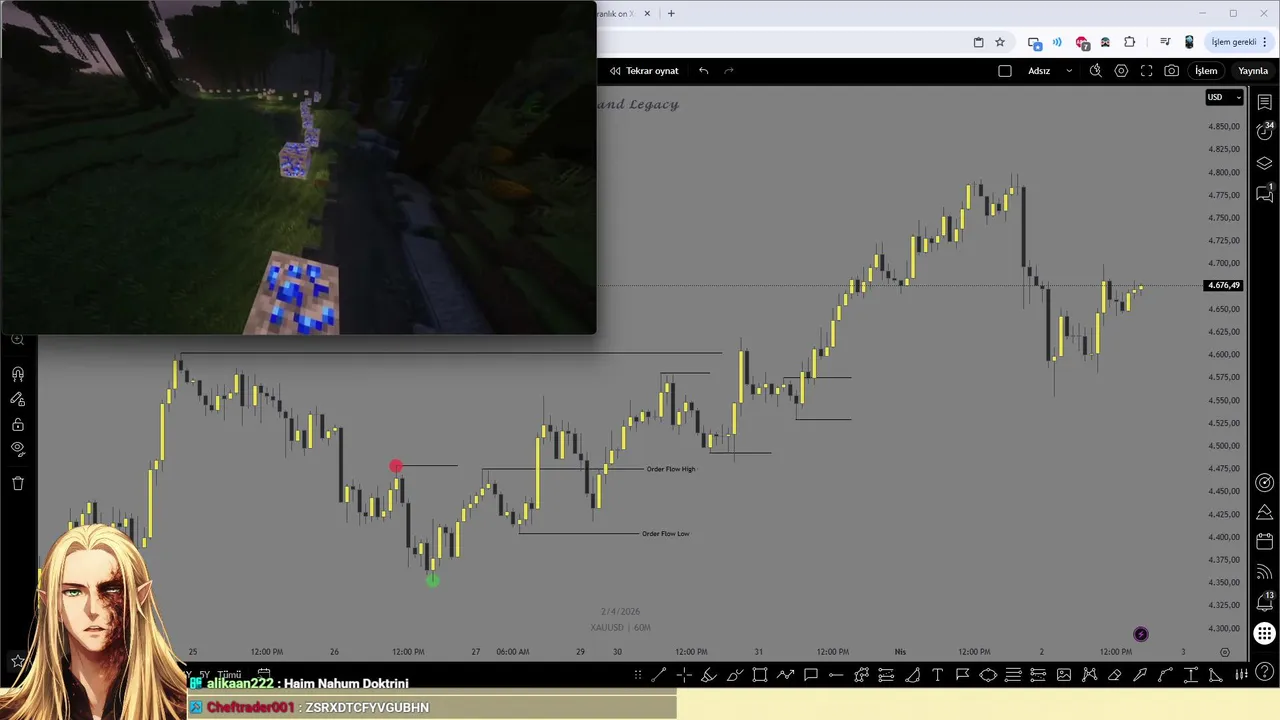Click the zoom-in magnifier in left toolbar

pyautogui.click(x=18, y=340)
